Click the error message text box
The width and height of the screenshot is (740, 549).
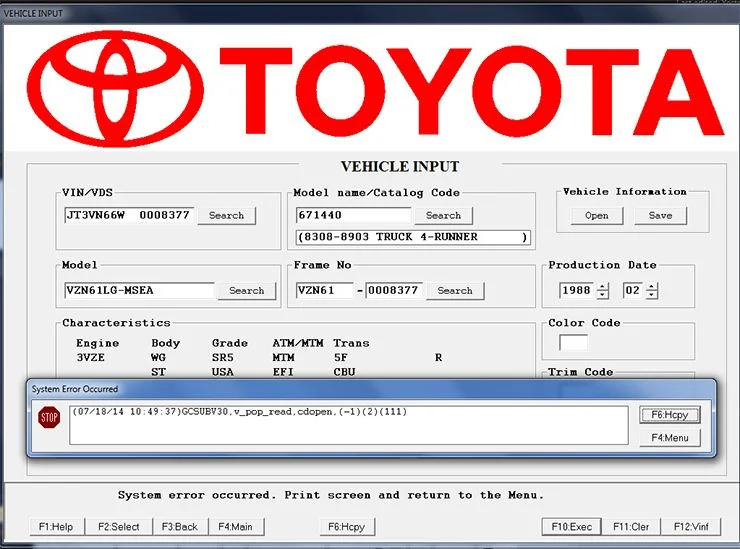tap(349, 425)
